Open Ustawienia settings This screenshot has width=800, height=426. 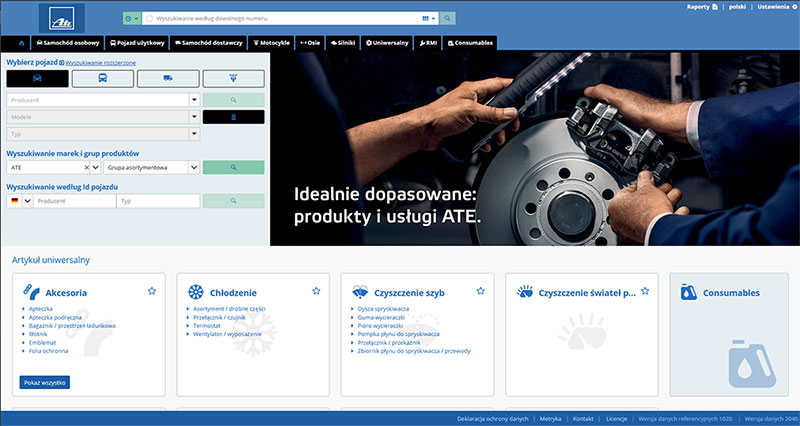[x=777, y=7]
